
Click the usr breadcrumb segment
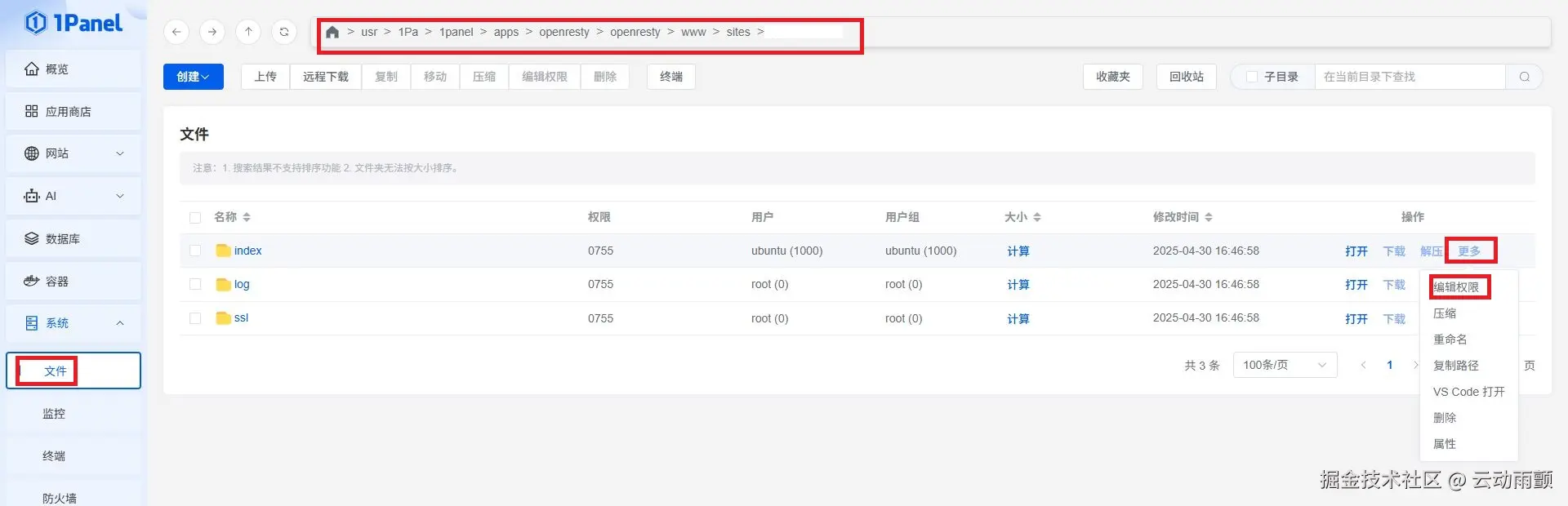[x=369, y=32]
